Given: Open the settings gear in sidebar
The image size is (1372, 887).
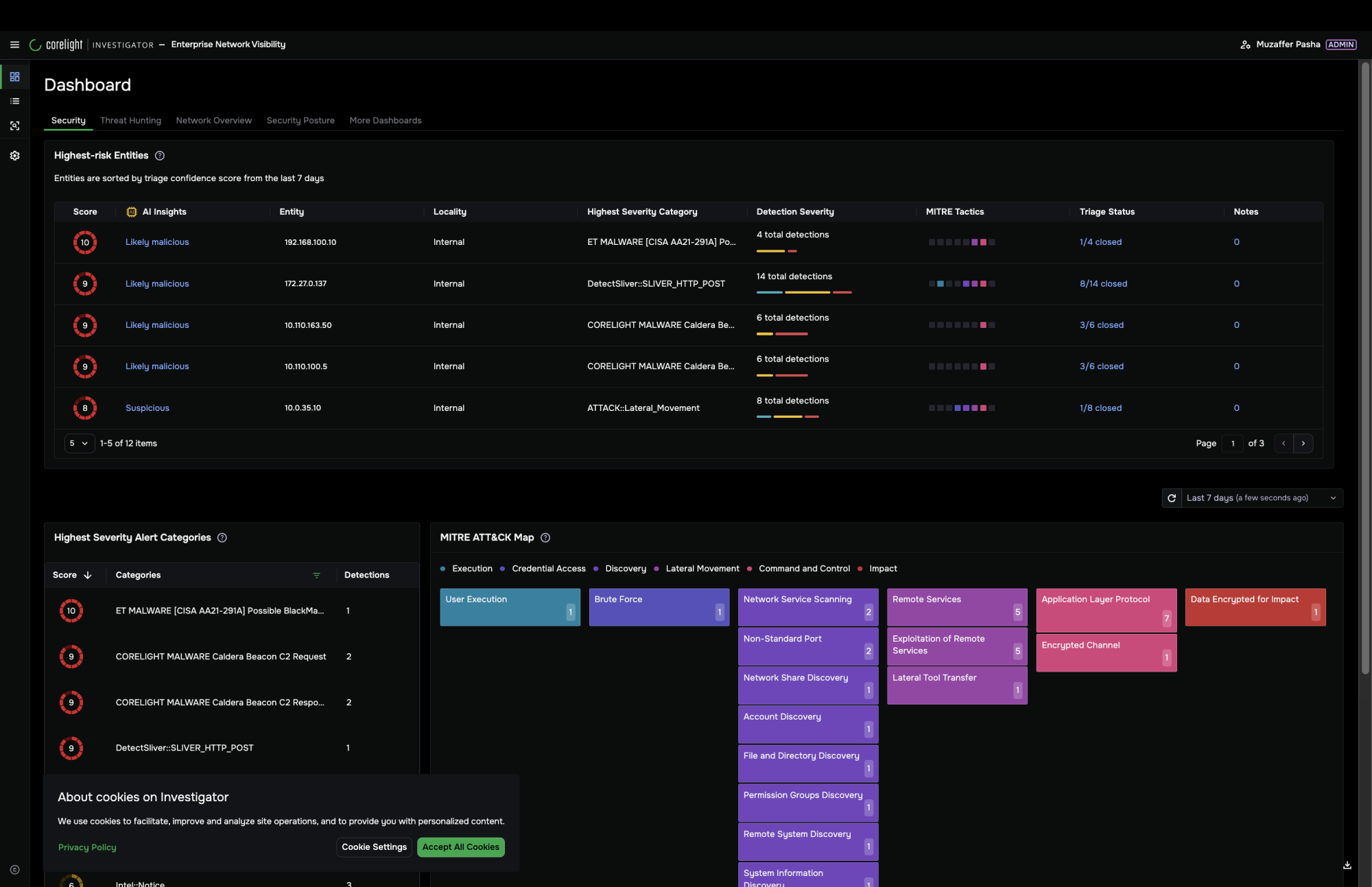Looking at the screenshot, I should click(x=14, y=156).
